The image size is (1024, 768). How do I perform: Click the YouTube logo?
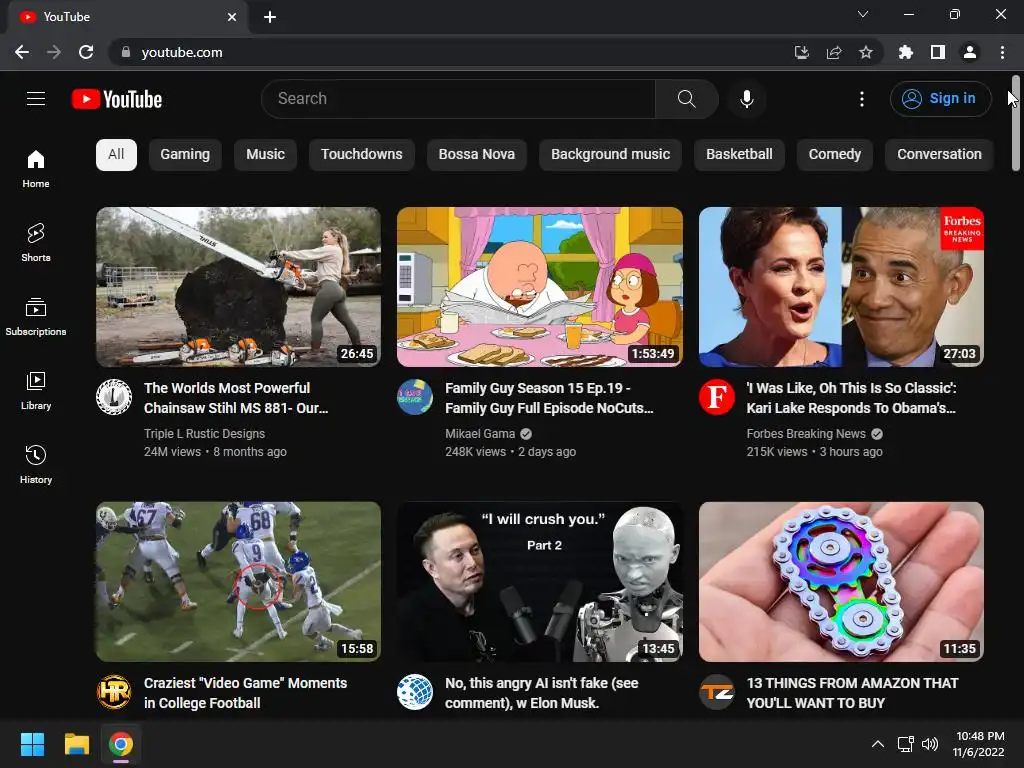coord(117,99)
